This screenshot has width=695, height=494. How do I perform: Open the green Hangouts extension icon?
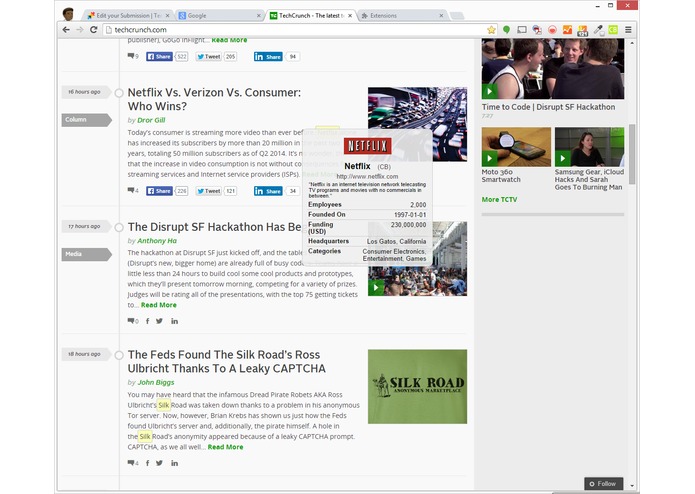point(507,30)
